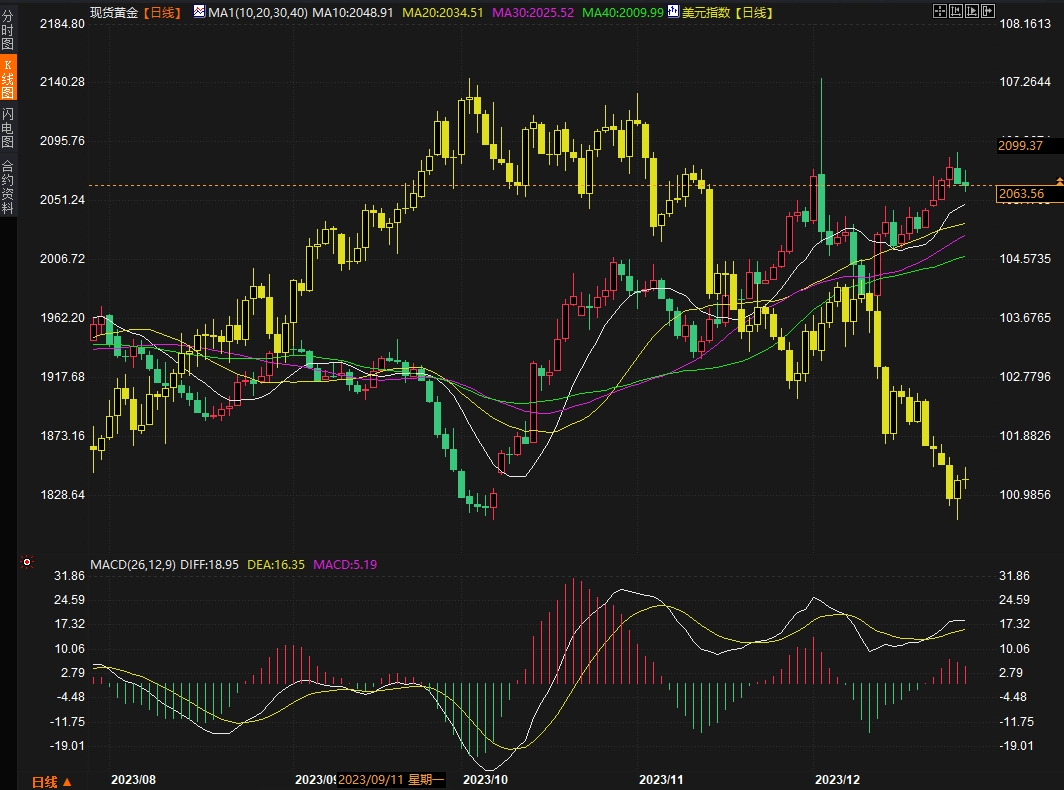This screenshot has width=1064, height=790.
Task: Click the MA indicator icon before MA1(10,20,30,40)
Action: [x=198, y=12]
